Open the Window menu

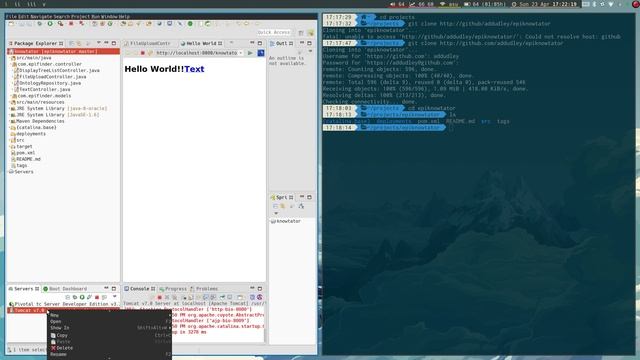pos(109,17)
